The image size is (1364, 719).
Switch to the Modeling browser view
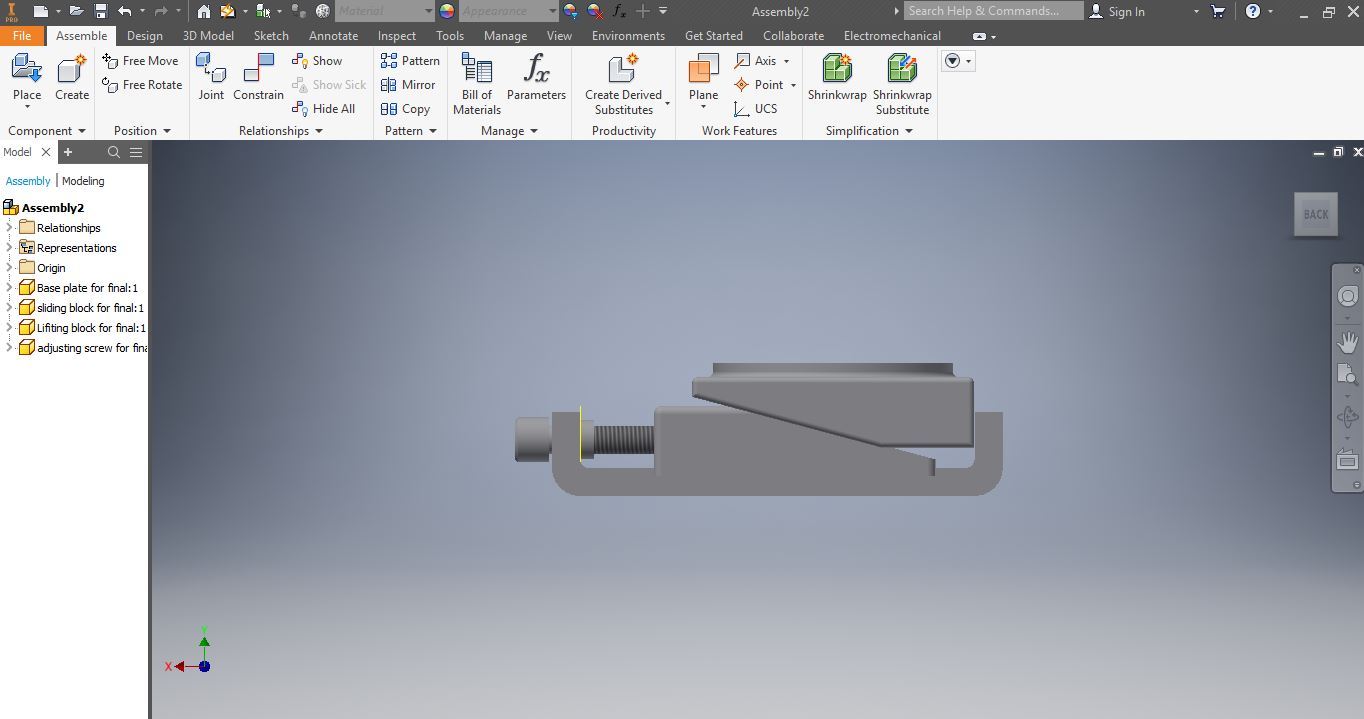(x=83, y=181)
